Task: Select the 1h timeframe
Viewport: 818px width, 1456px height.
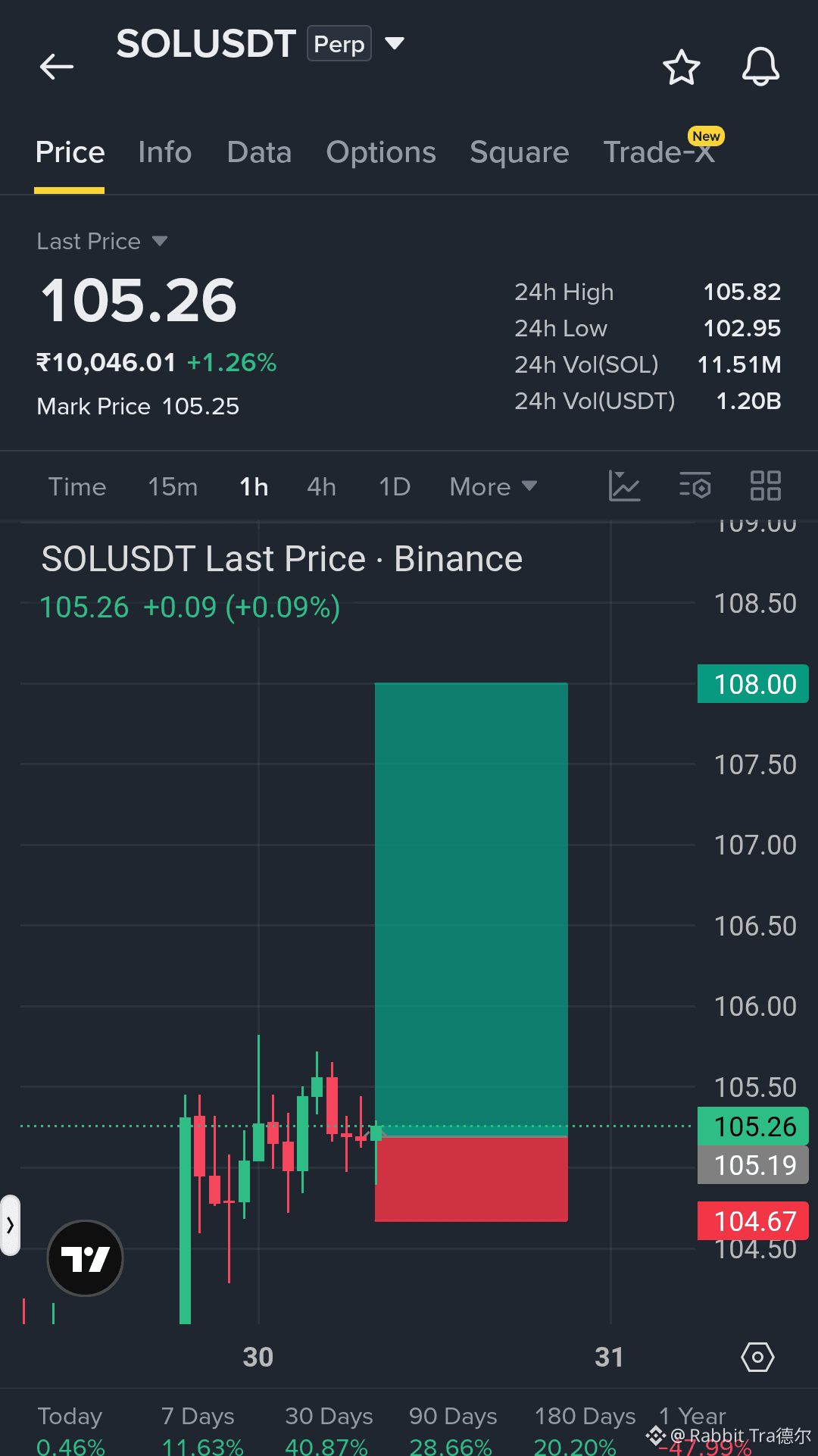Action: coord(254,486)
